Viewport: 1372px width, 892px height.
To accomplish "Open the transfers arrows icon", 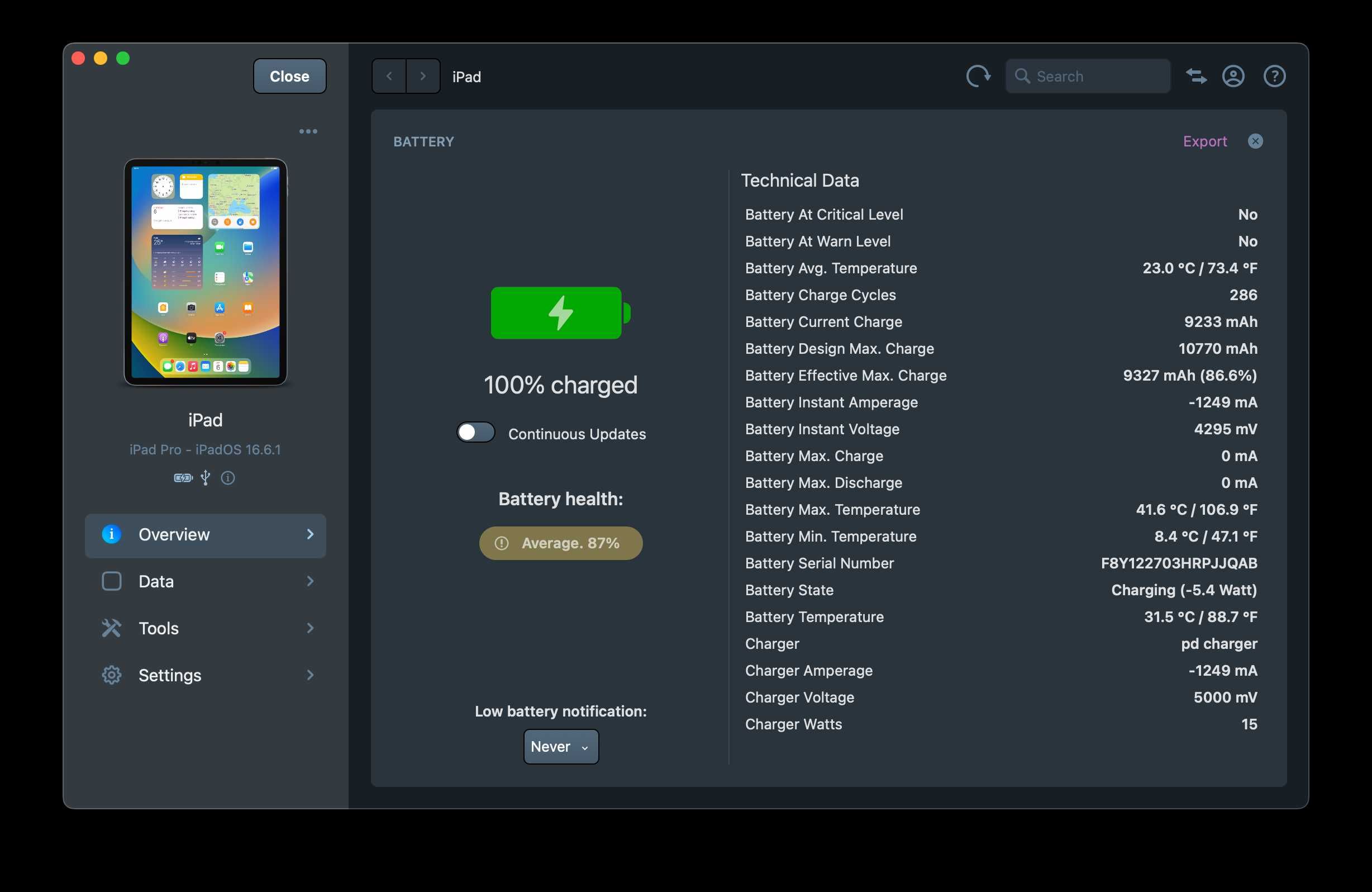I will coord(1196,76).
